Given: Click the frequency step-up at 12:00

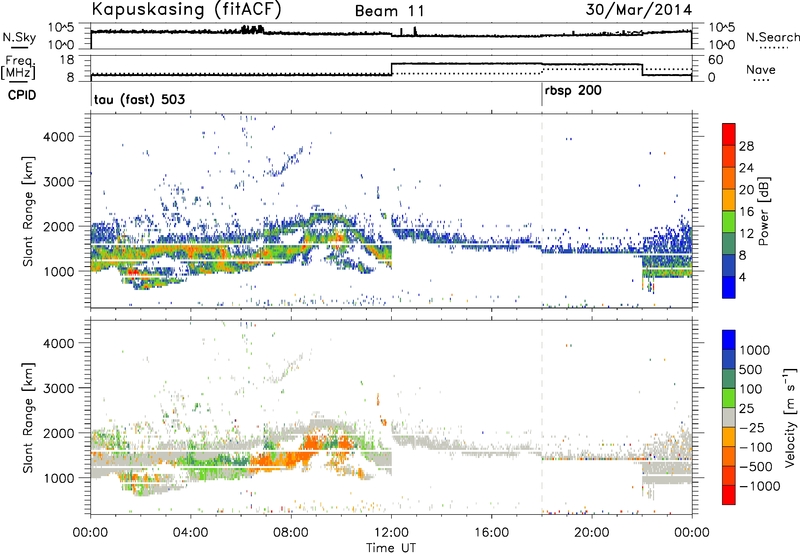Looking at the screenshot, I should (391, 69).
